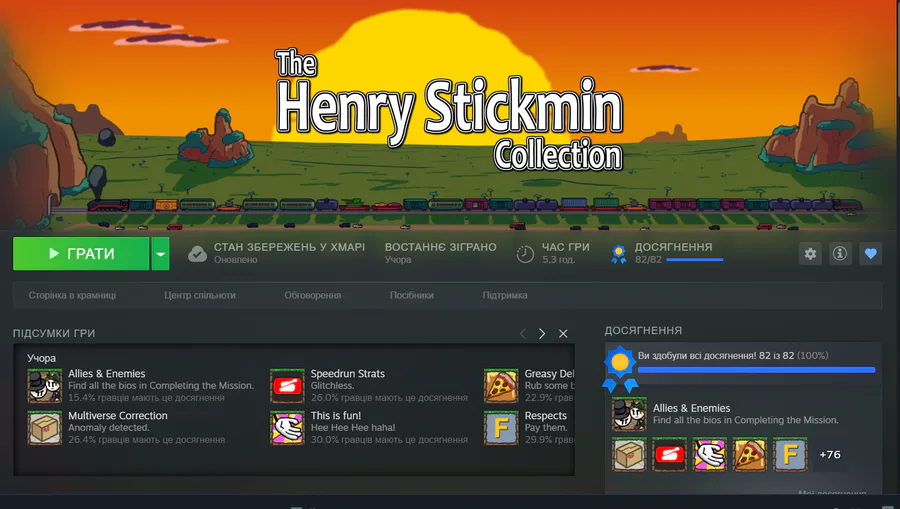Click the F icon in ДОСЯГНЕННЯ panel
900x509 pixels.
pyautogui.click(x=790, y=454)
